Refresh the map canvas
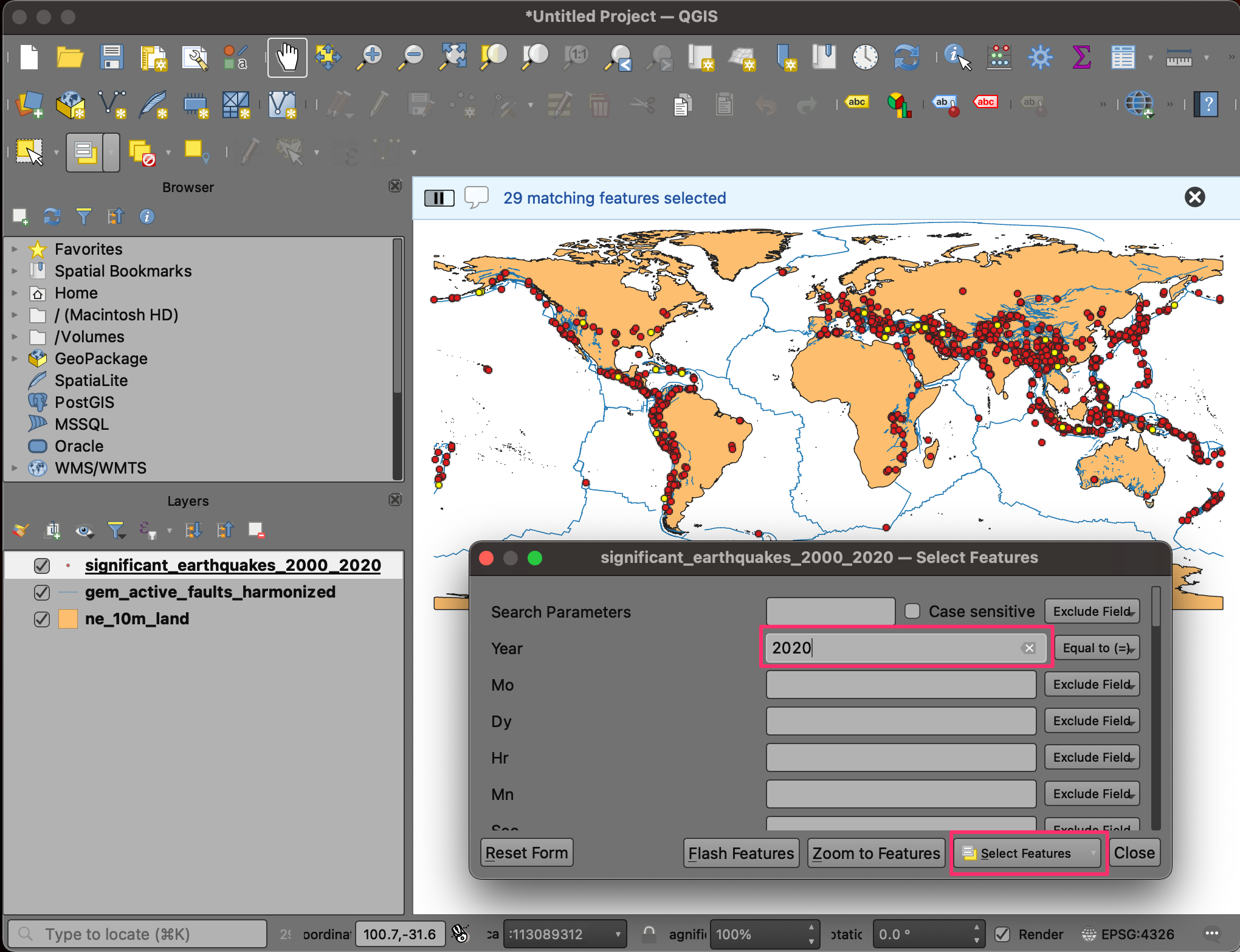 coord(906,58)
